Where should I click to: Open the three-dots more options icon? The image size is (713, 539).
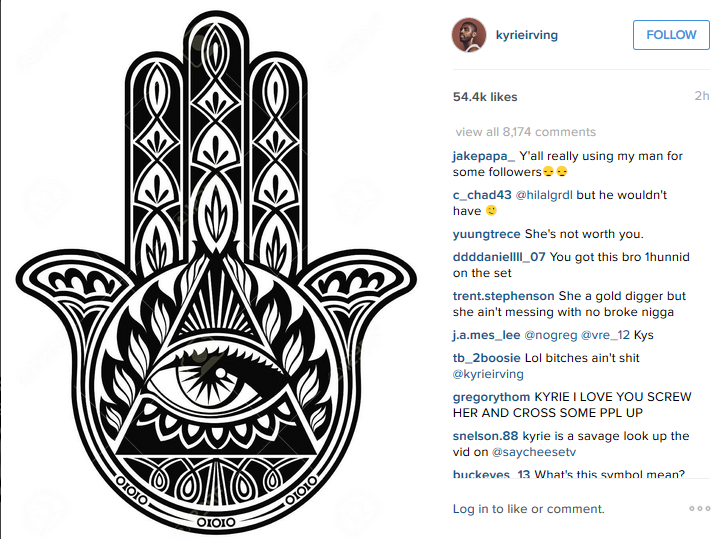698,509
